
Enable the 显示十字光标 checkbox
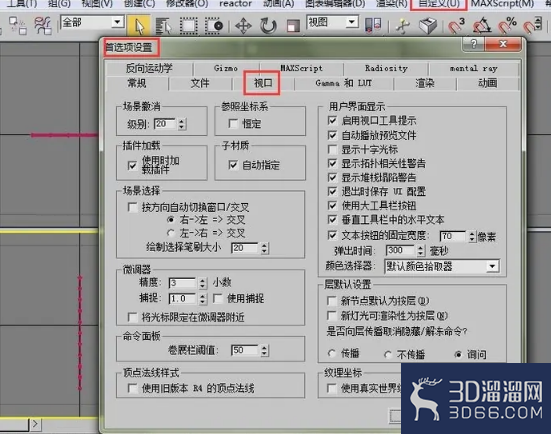tap(332, 149)
